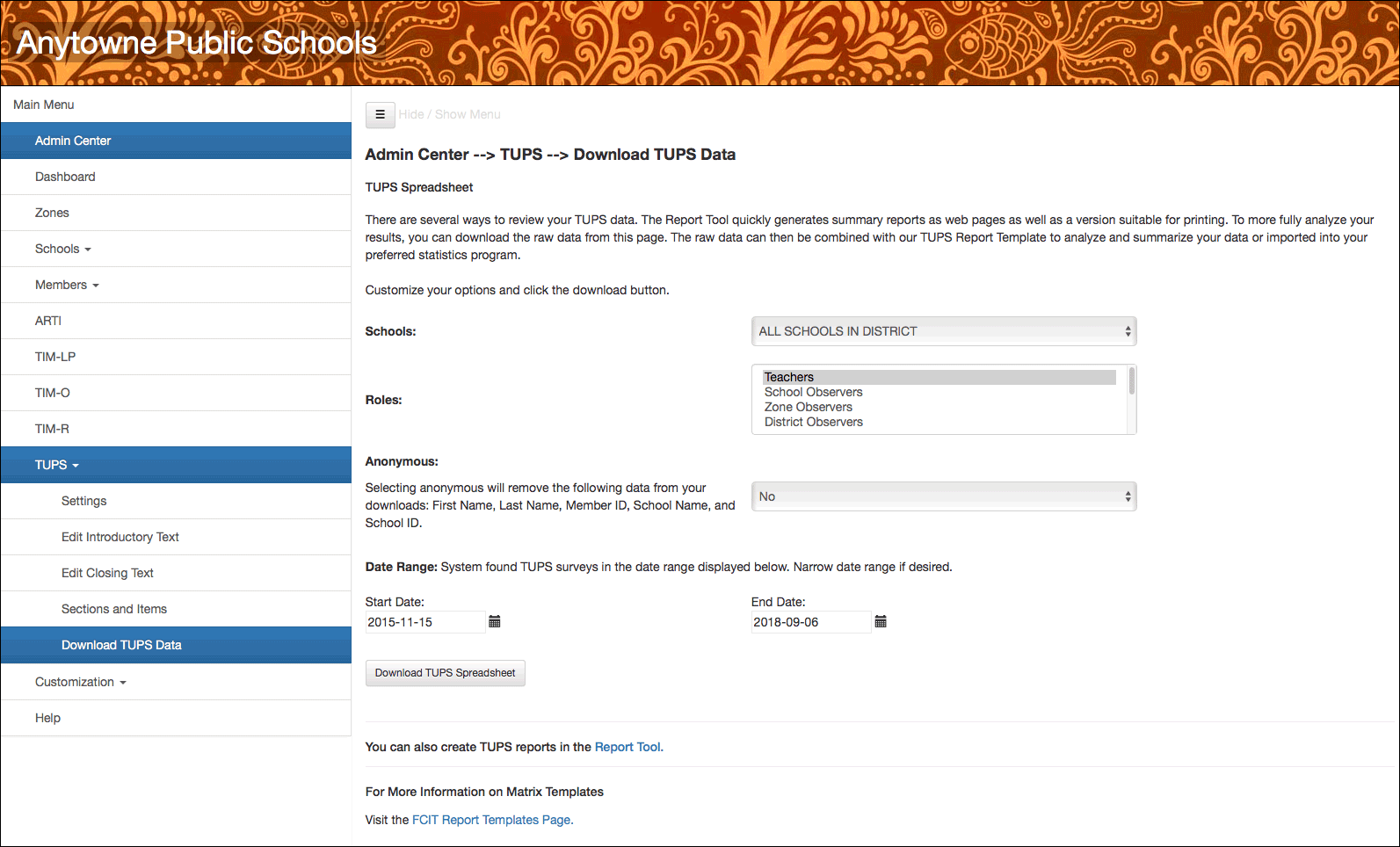Click the Start Date input field

click(425, 621)
